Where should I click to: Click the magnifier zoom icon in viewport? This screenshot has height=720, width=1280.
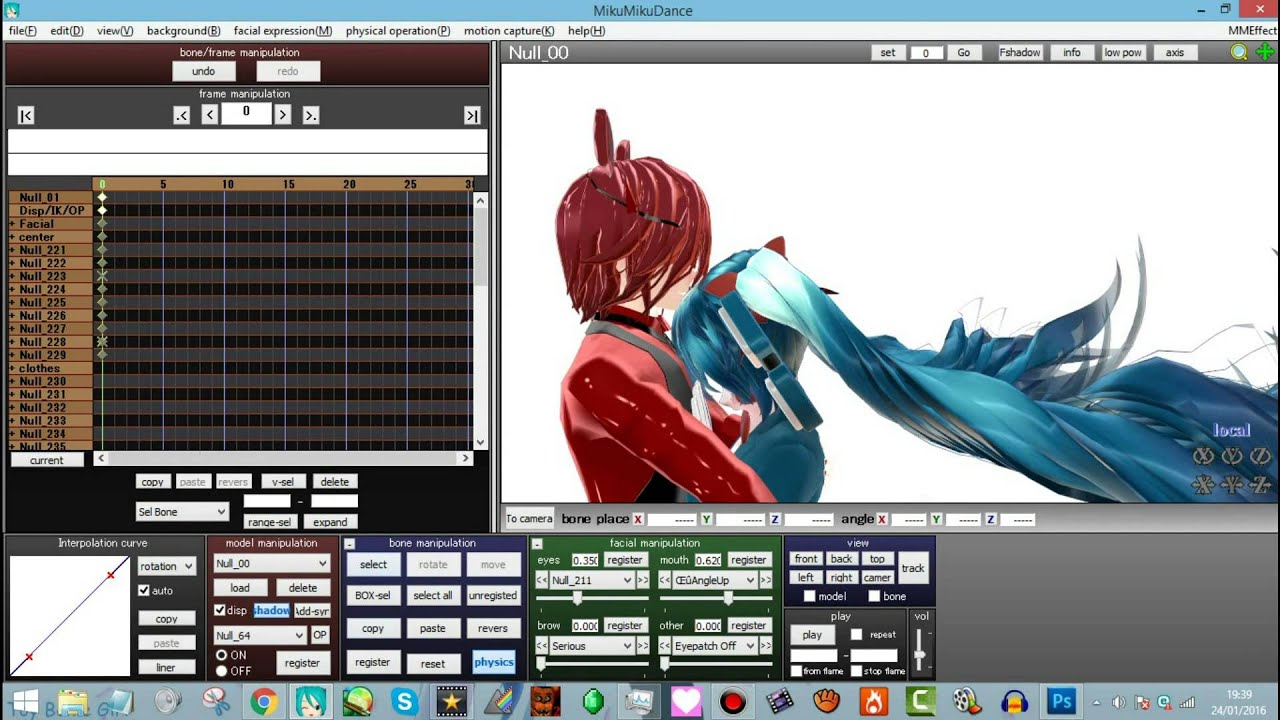tap(1239, 52)
